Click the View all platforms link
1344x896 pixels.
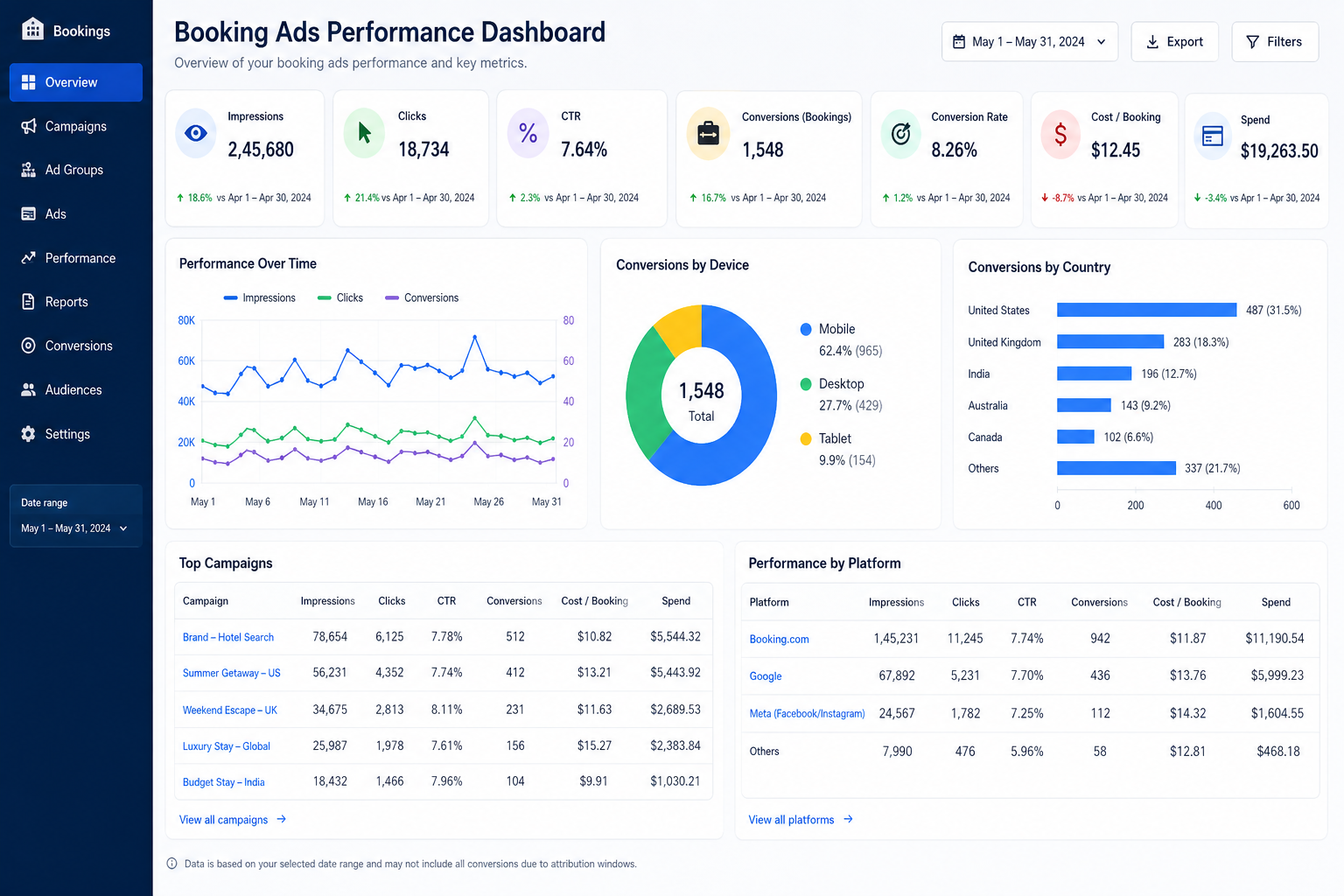[791, 820]
